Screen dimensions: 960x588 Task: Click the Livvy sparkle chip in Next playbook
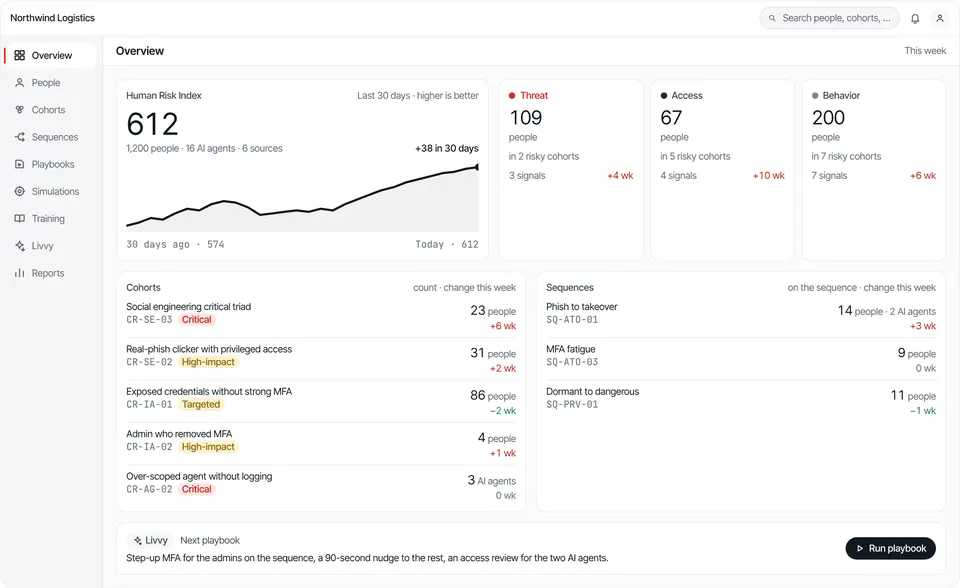click(151, 540)
